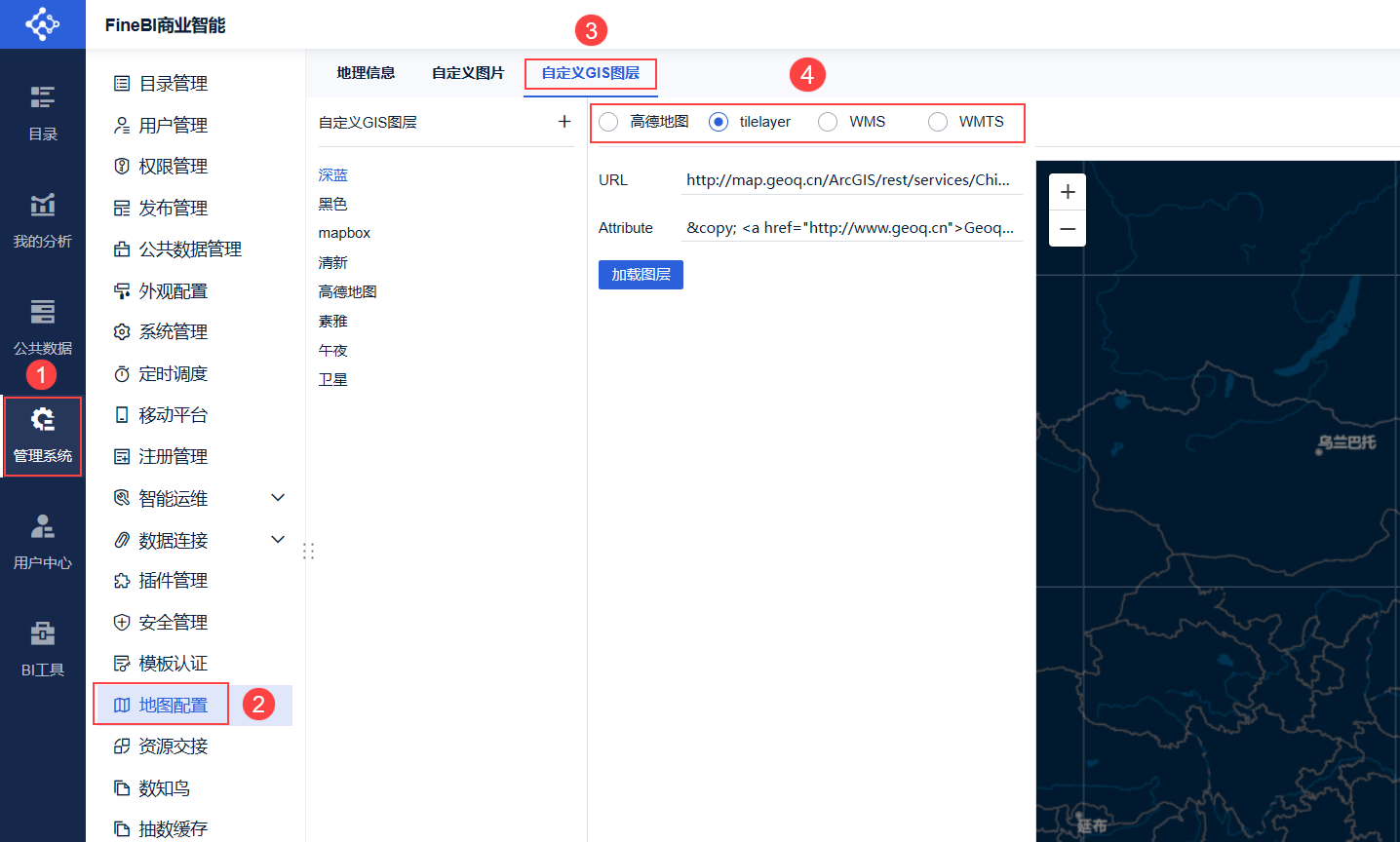
Task: Click the 注册管理 icon
Action: pos(122,457)
